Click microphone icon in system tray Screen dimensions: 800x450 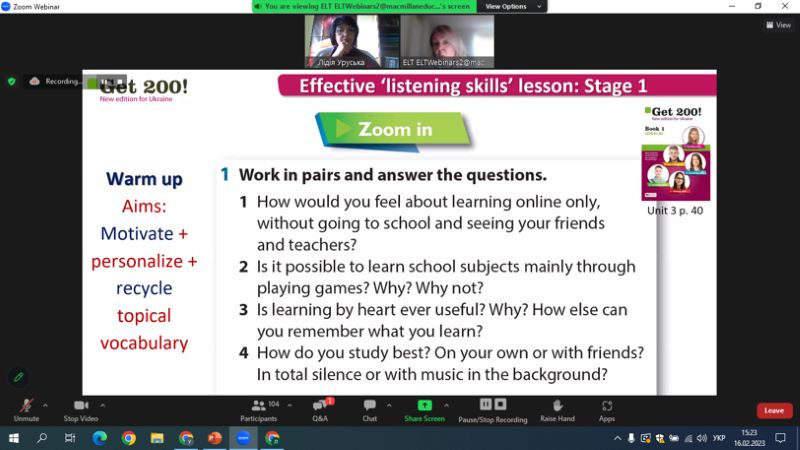pos(631,438)
